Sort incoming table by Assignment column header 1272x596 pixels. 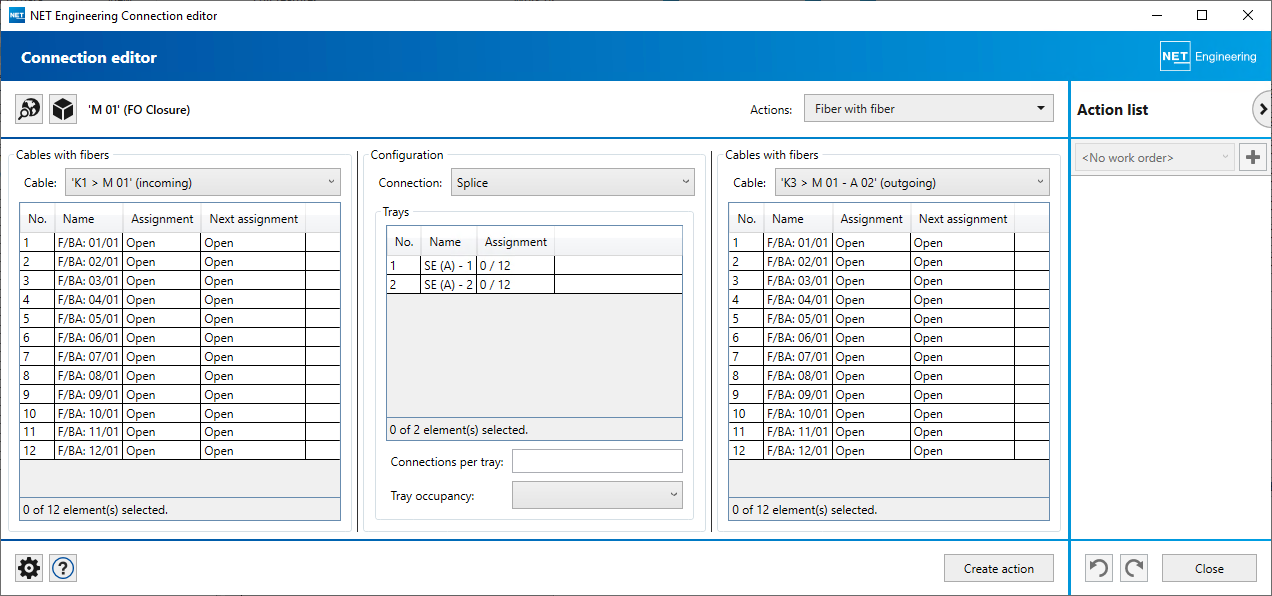[162, 218]
